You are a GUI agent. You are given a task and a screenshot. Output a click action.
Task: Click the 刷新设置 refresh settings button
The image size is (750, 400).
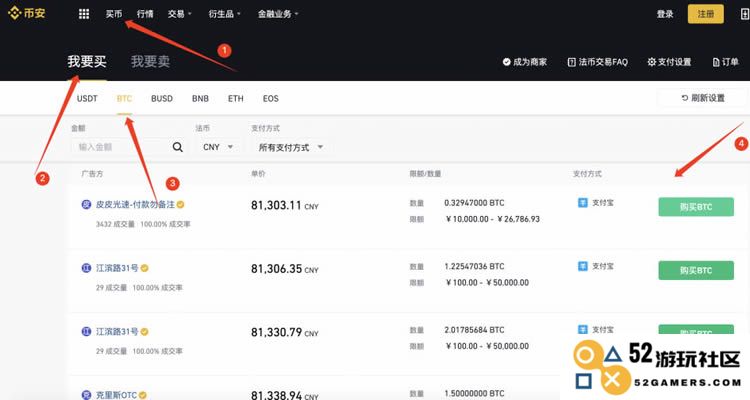(x=703, y=98)
